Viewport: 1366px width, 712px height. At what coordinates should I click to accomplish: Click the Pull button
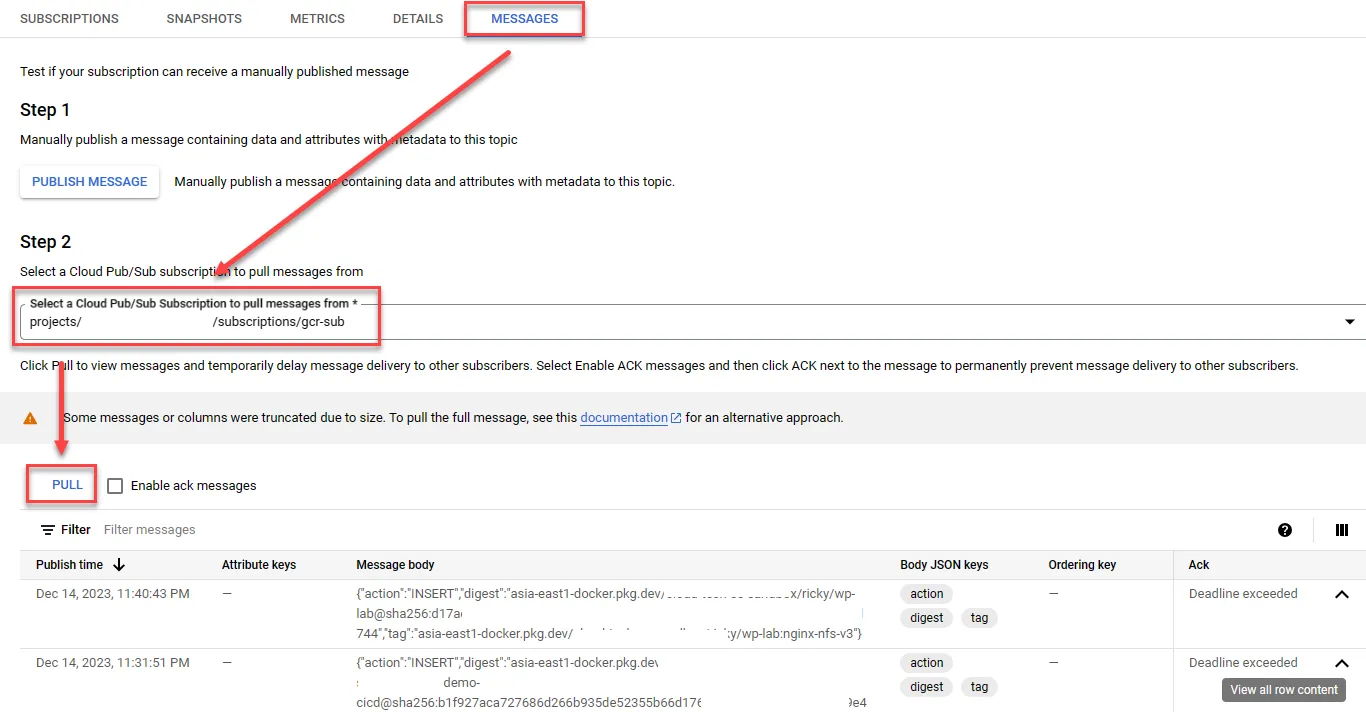(x=67, y=485)
